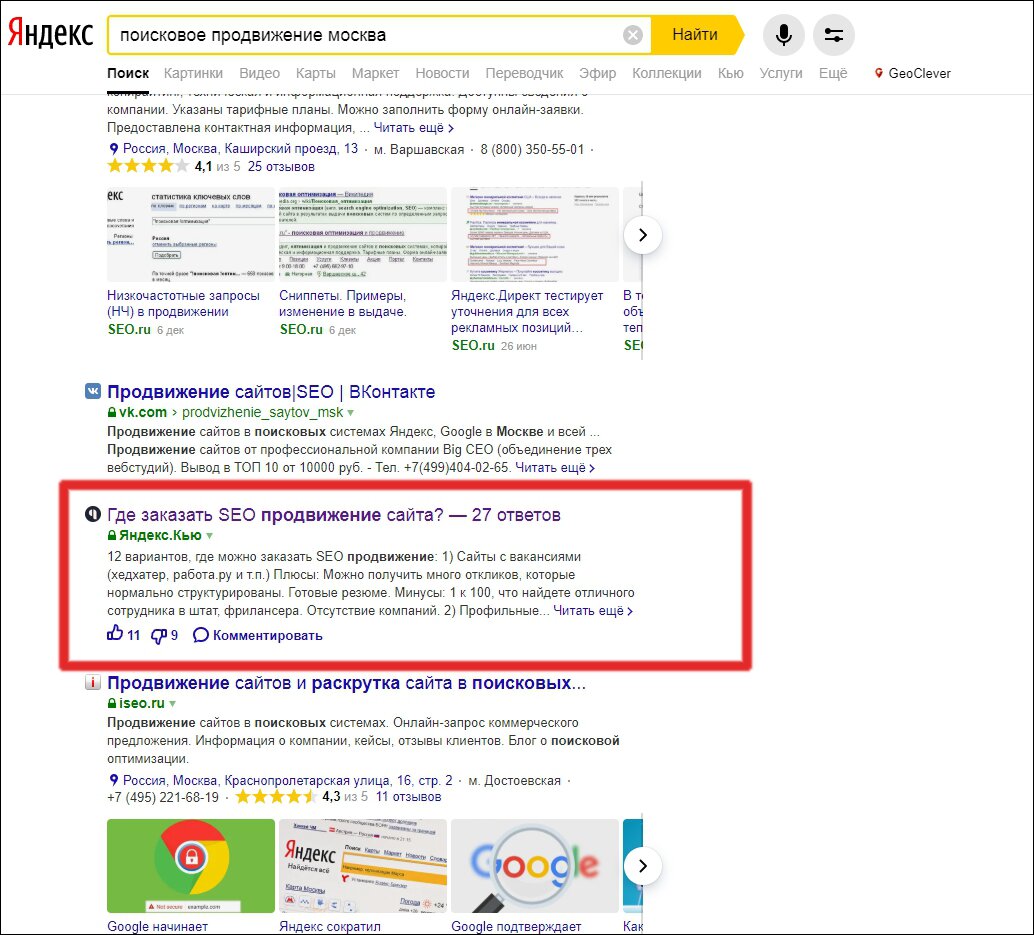Open the Маркет tab

click(375, 73)
